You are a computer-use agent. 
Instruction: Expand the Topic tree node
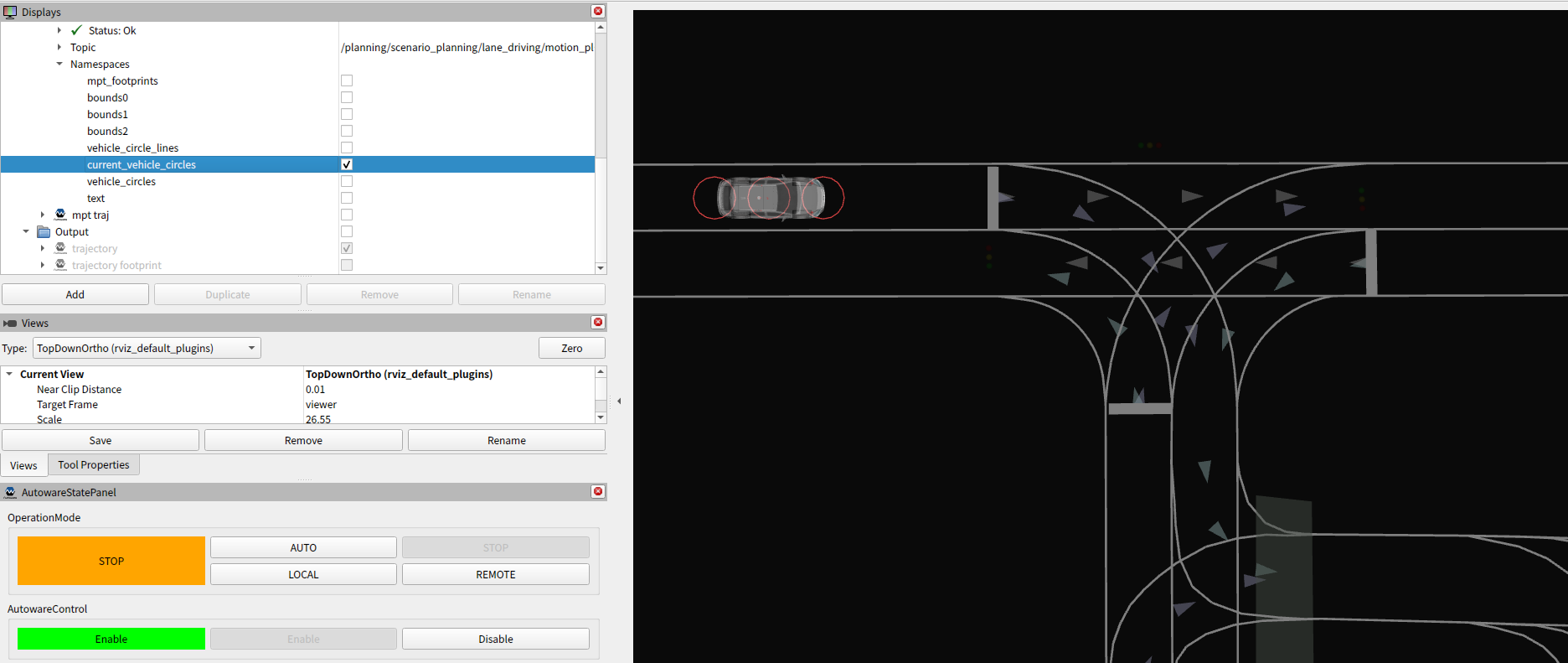click(x=59, y=47)
